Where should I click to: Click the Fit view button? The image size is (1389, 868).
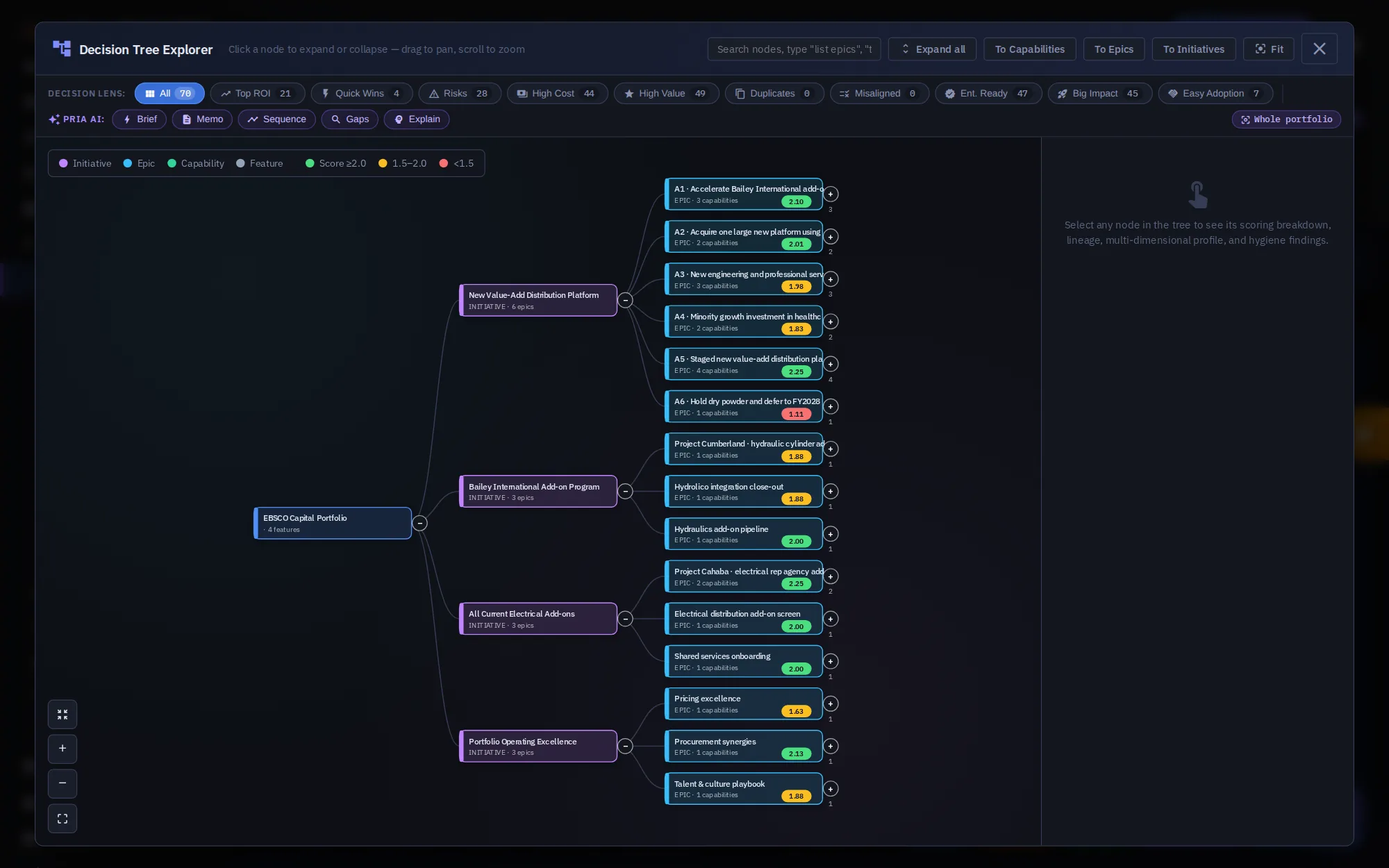click(1269, 49)
